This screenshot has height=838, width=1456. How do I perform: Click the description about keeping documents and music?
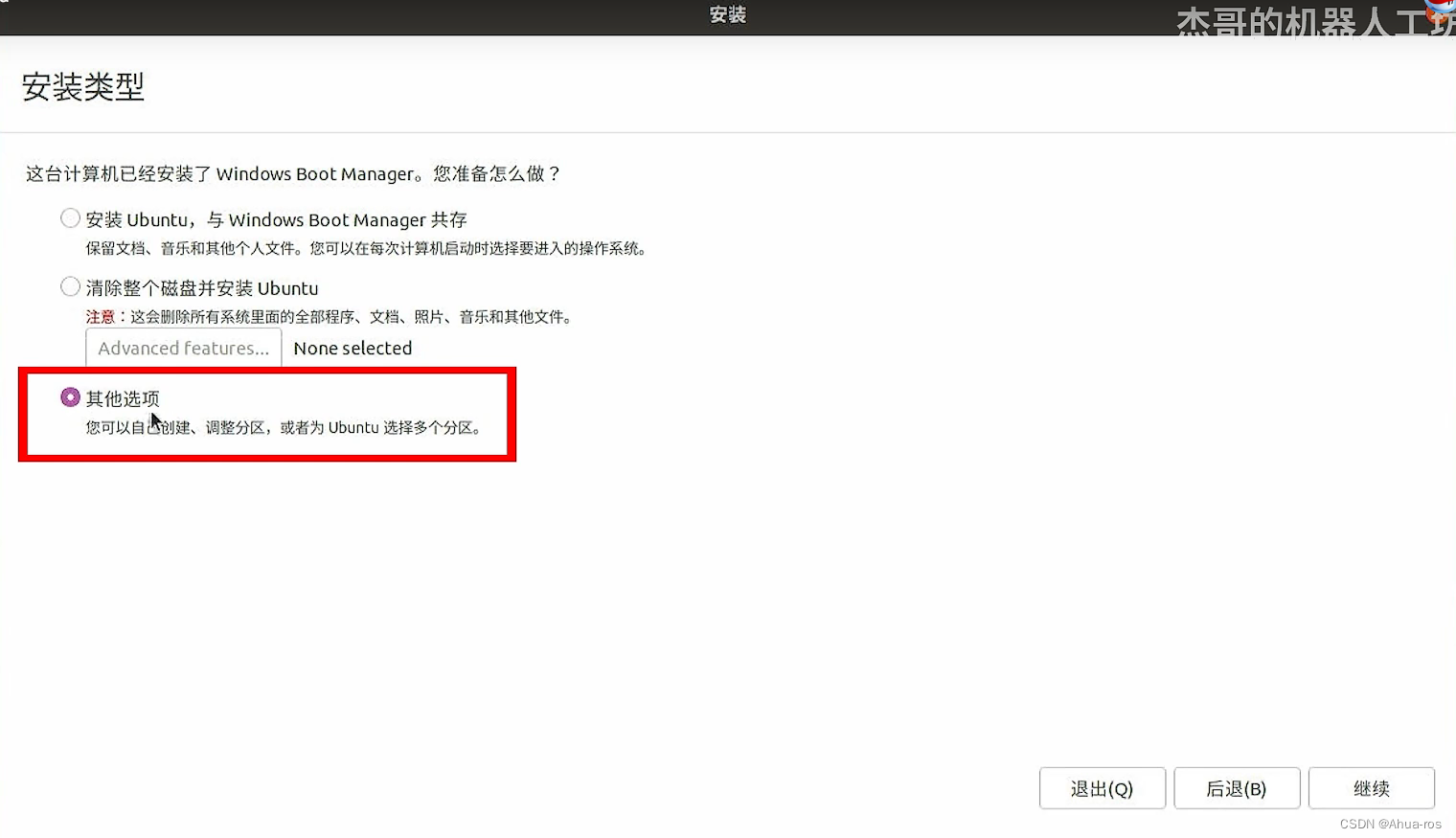[x=367, y=248]
